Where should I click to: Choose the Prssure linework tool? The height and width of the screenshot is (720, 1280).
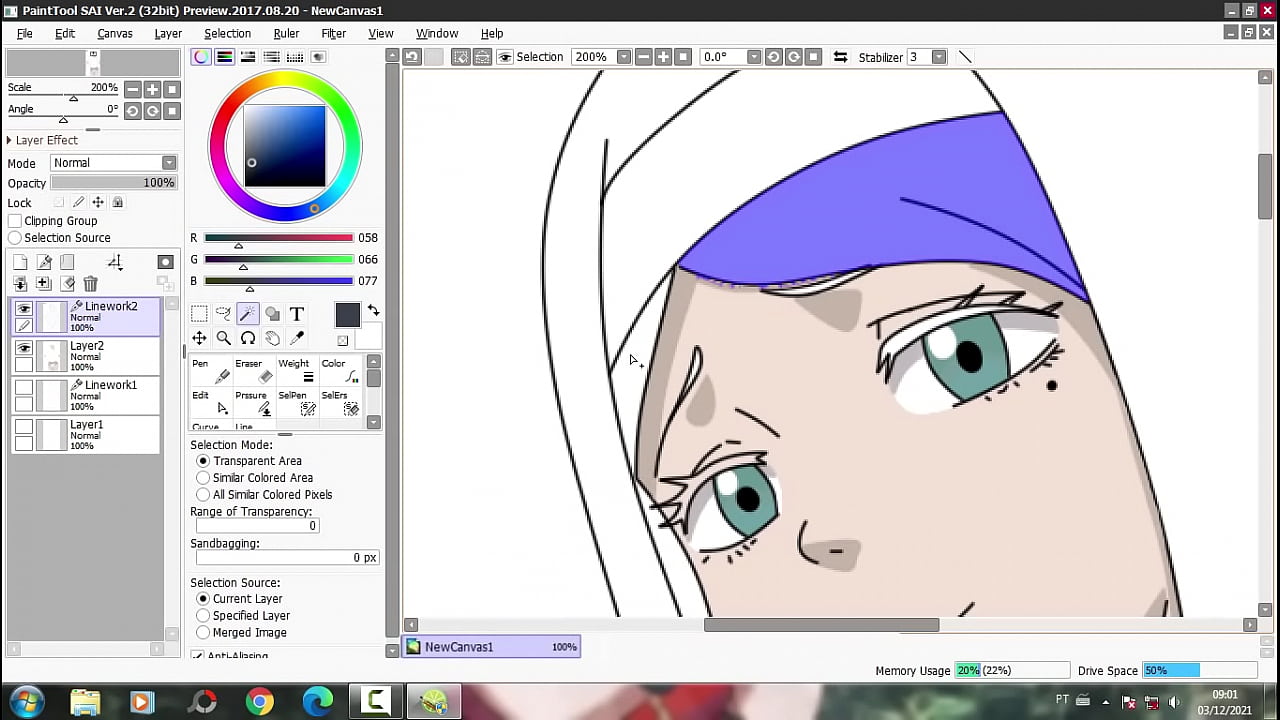tap(254, 403)
